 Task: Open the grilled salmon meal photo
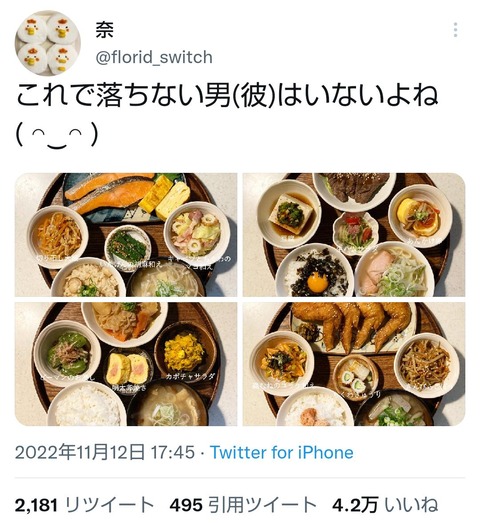[x=126, y=235]
